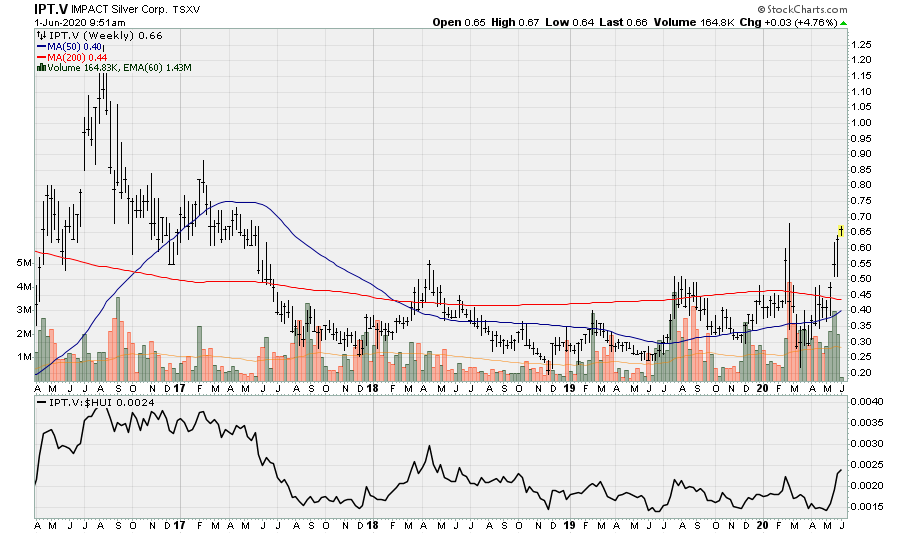The image size is (900, 534).
Task: Click the black line swatch beside IPT.V:$HUI
Action: 41,403
